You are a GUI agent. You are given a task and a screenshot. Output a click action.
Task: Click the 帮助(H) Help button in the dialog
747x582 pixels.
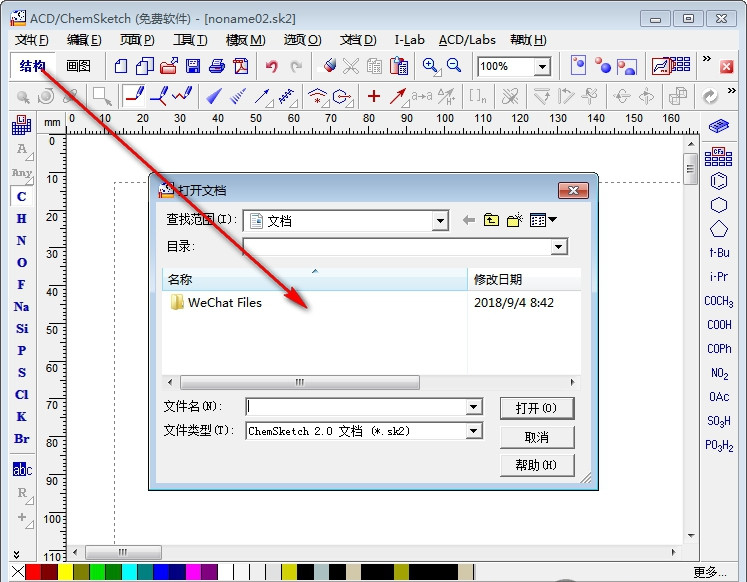click(x=537, y=465)
